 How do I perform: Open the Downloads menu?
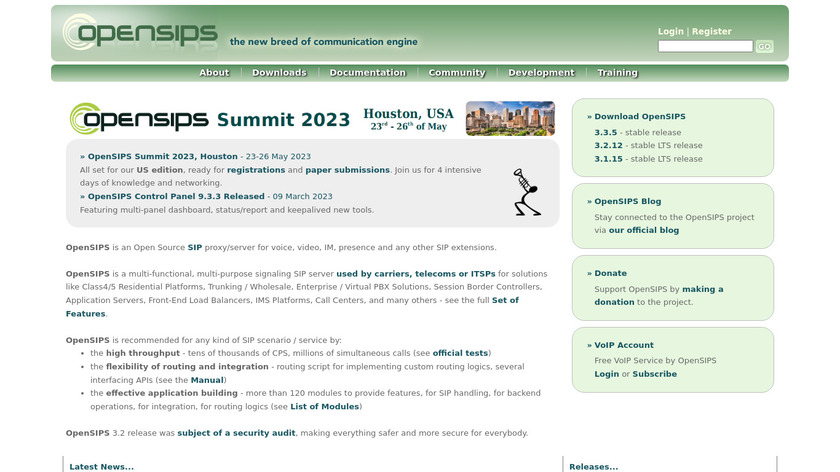[279, 72]
